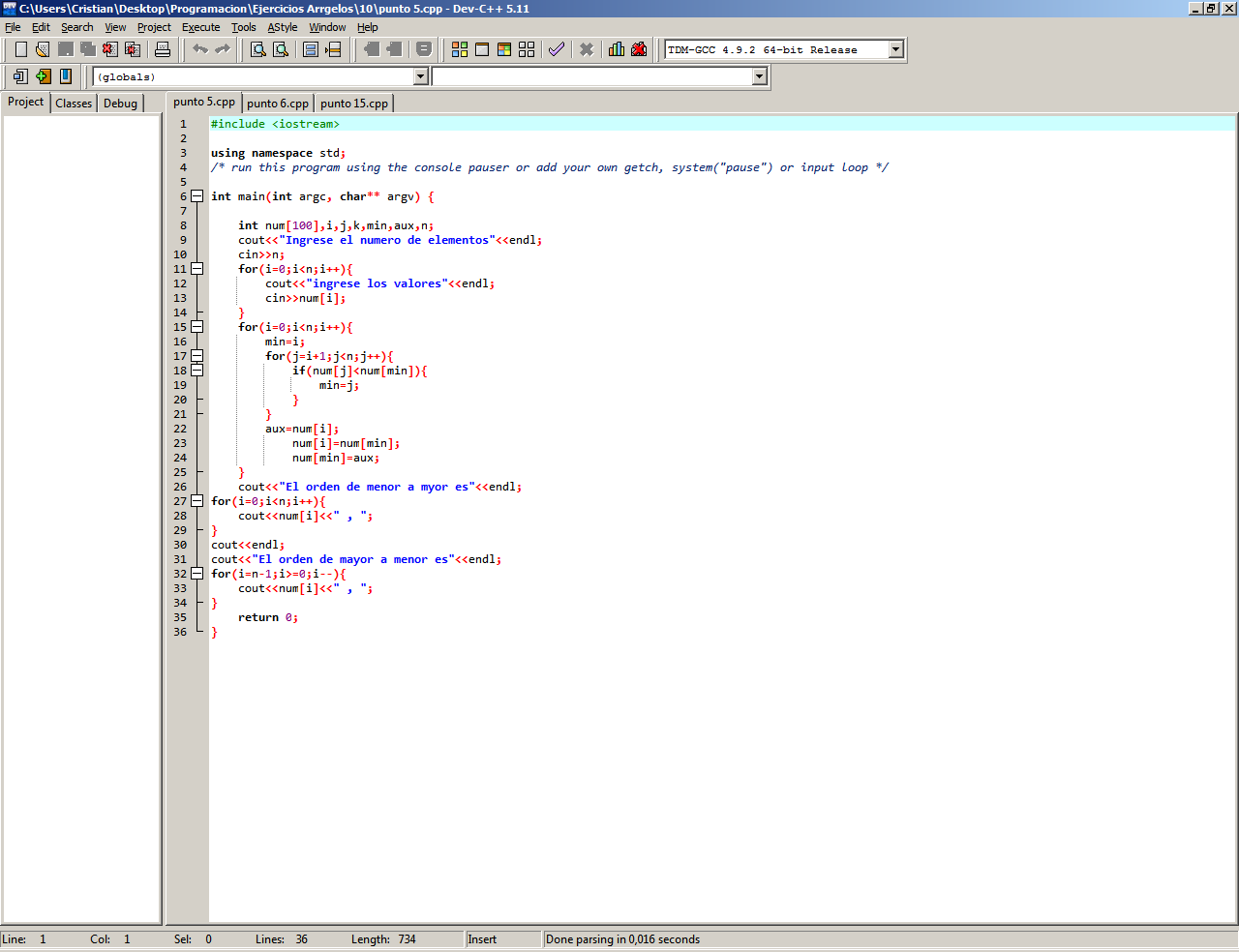Expand the (globals) scope dropdown
This screenshot has width=1239, height=952.
(420, 76)
